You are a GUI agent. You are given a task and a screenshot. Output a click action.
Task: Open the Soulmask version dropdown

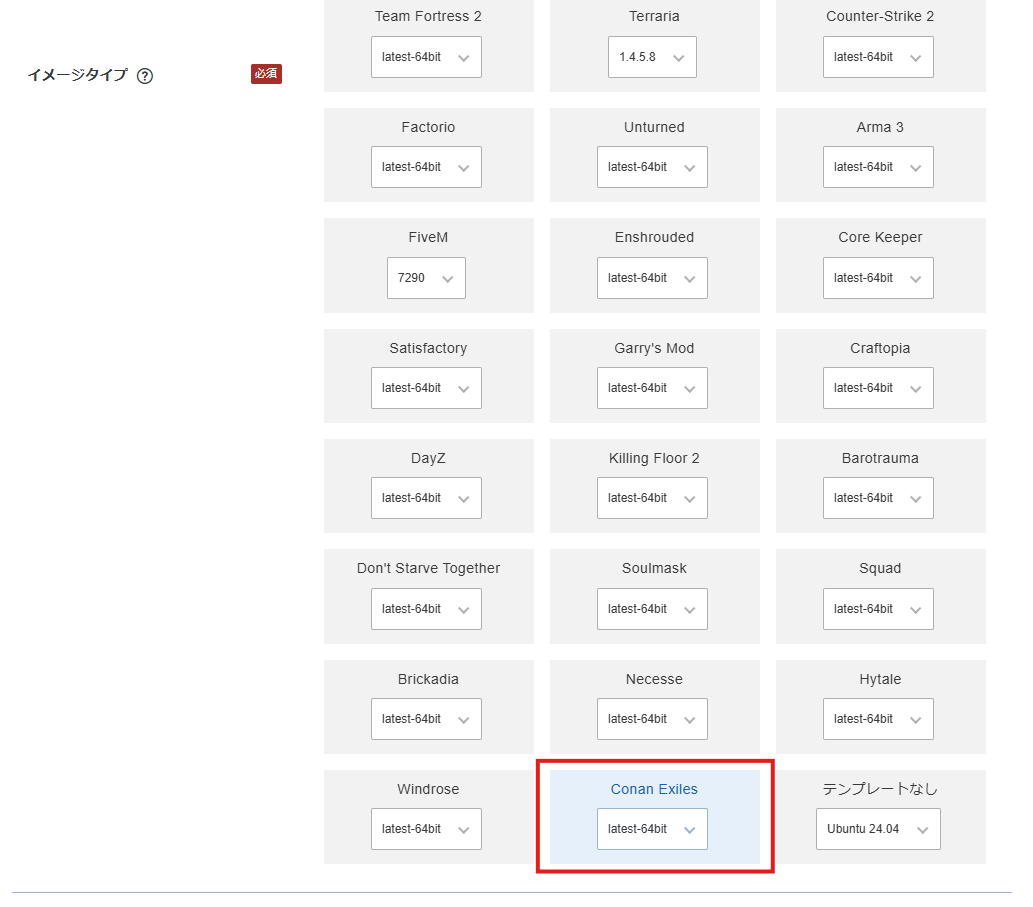click(652, 609)
